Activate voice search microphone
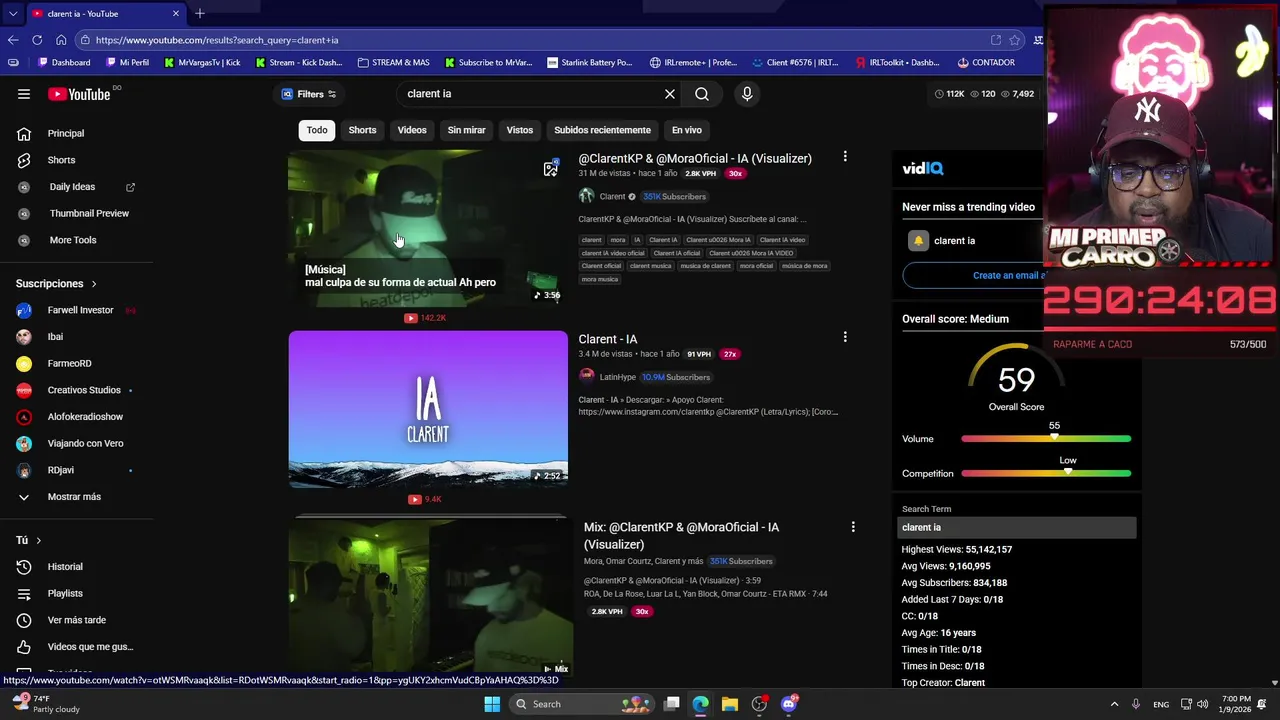The width and height of the screenshot is (1280, 720). pos(747,94)
